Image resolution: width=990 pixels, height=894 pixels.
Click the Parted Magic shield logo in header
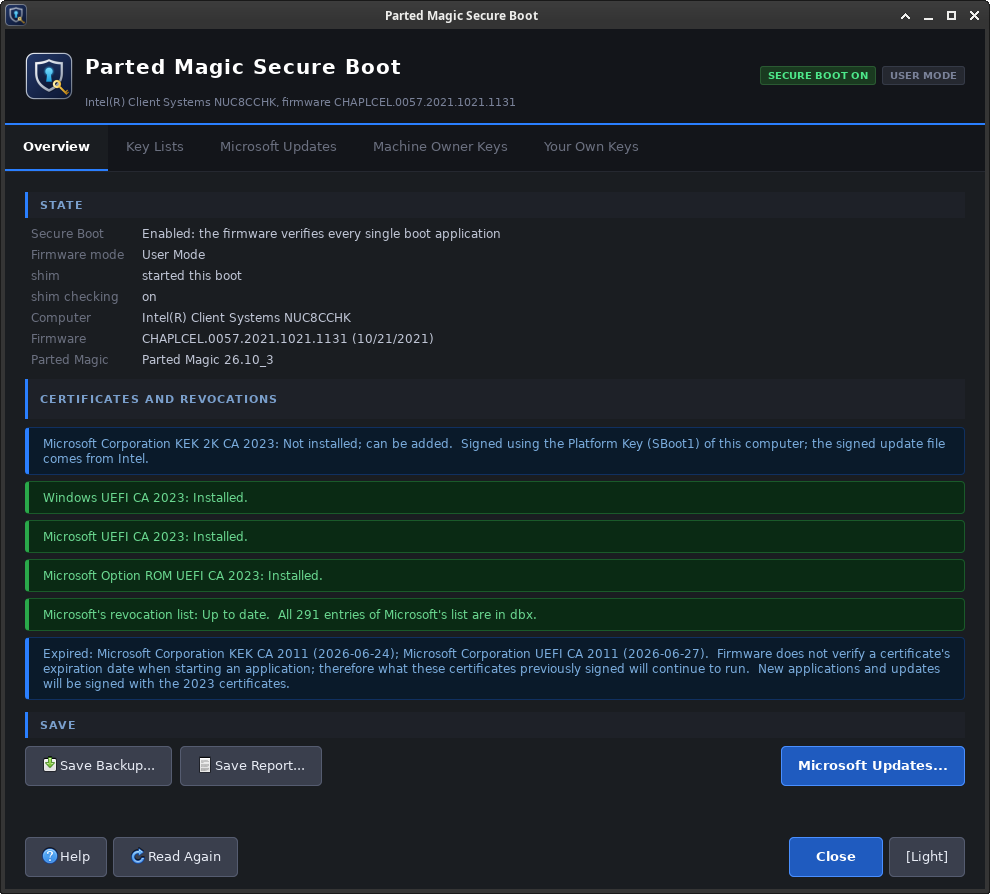[x=49, y=76]
